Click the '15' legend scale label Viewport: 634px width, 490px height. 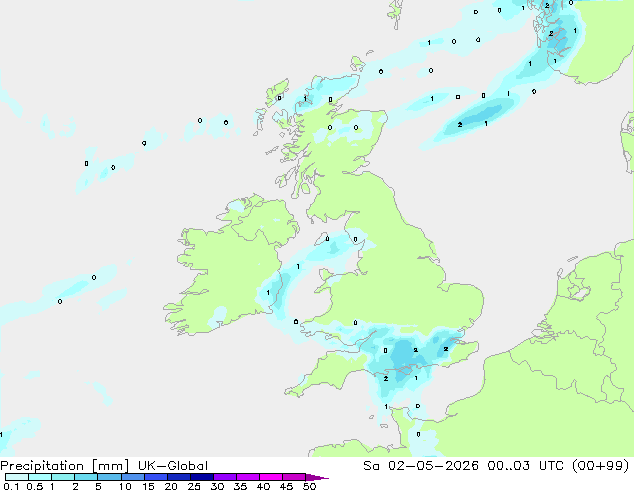[148, 486]
